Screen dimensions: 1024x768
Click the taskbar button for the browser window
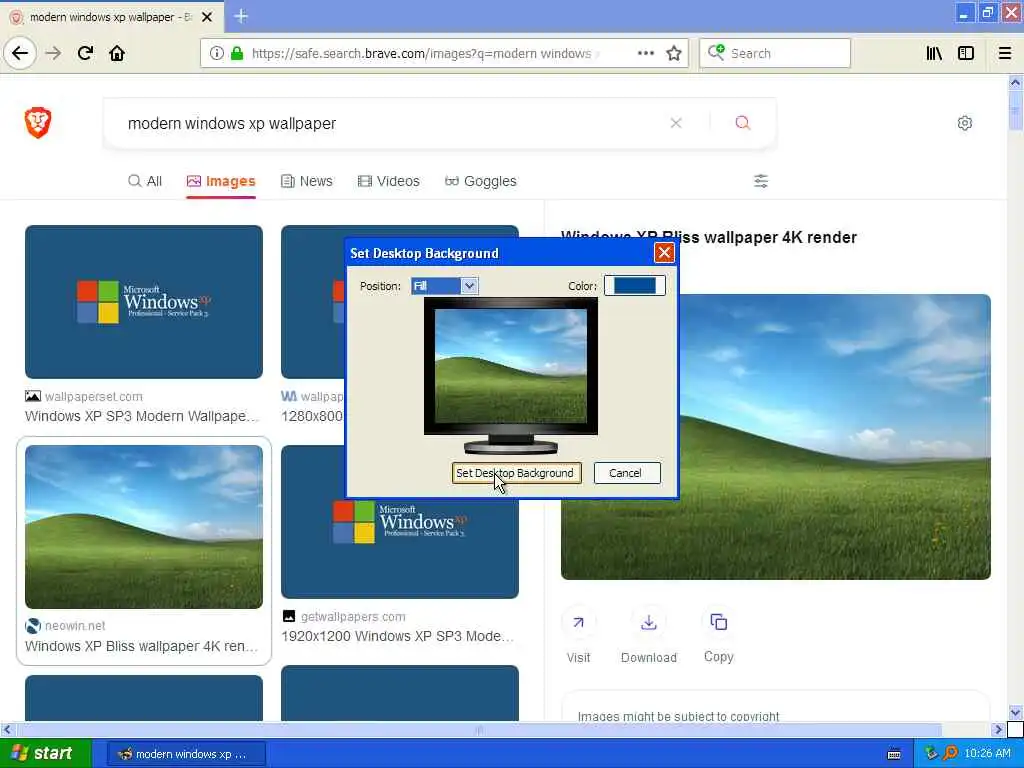point(186,754)
